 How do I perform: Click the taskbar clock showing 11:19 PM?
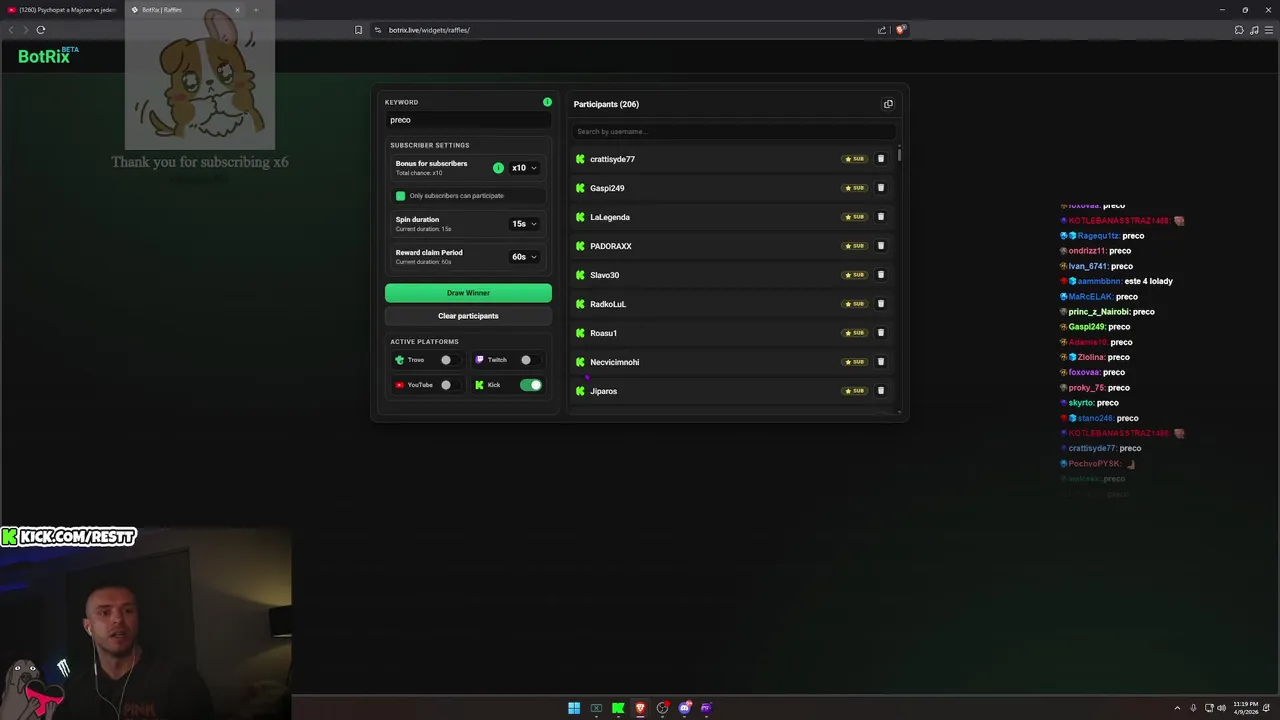point(1246,708)
